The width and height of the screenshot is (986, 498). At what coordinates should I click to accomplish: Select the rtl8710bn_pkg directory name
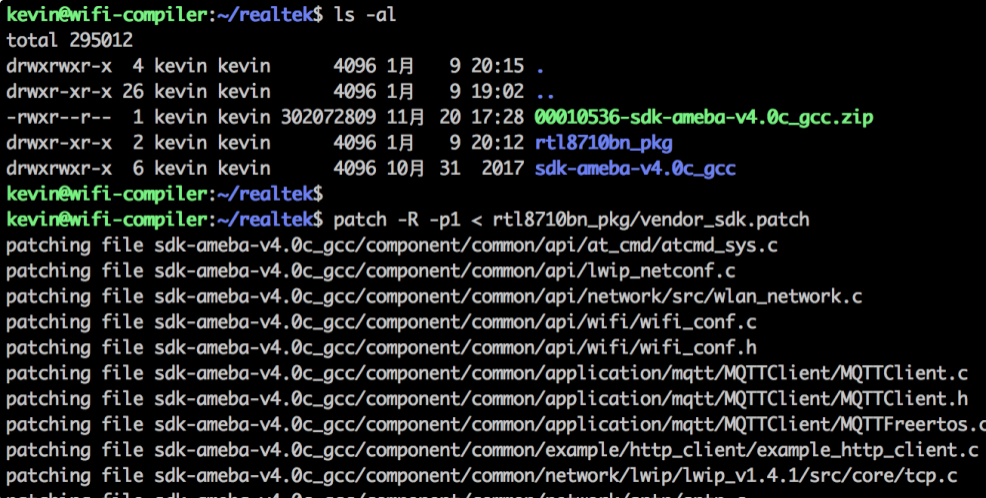[604, 143]
